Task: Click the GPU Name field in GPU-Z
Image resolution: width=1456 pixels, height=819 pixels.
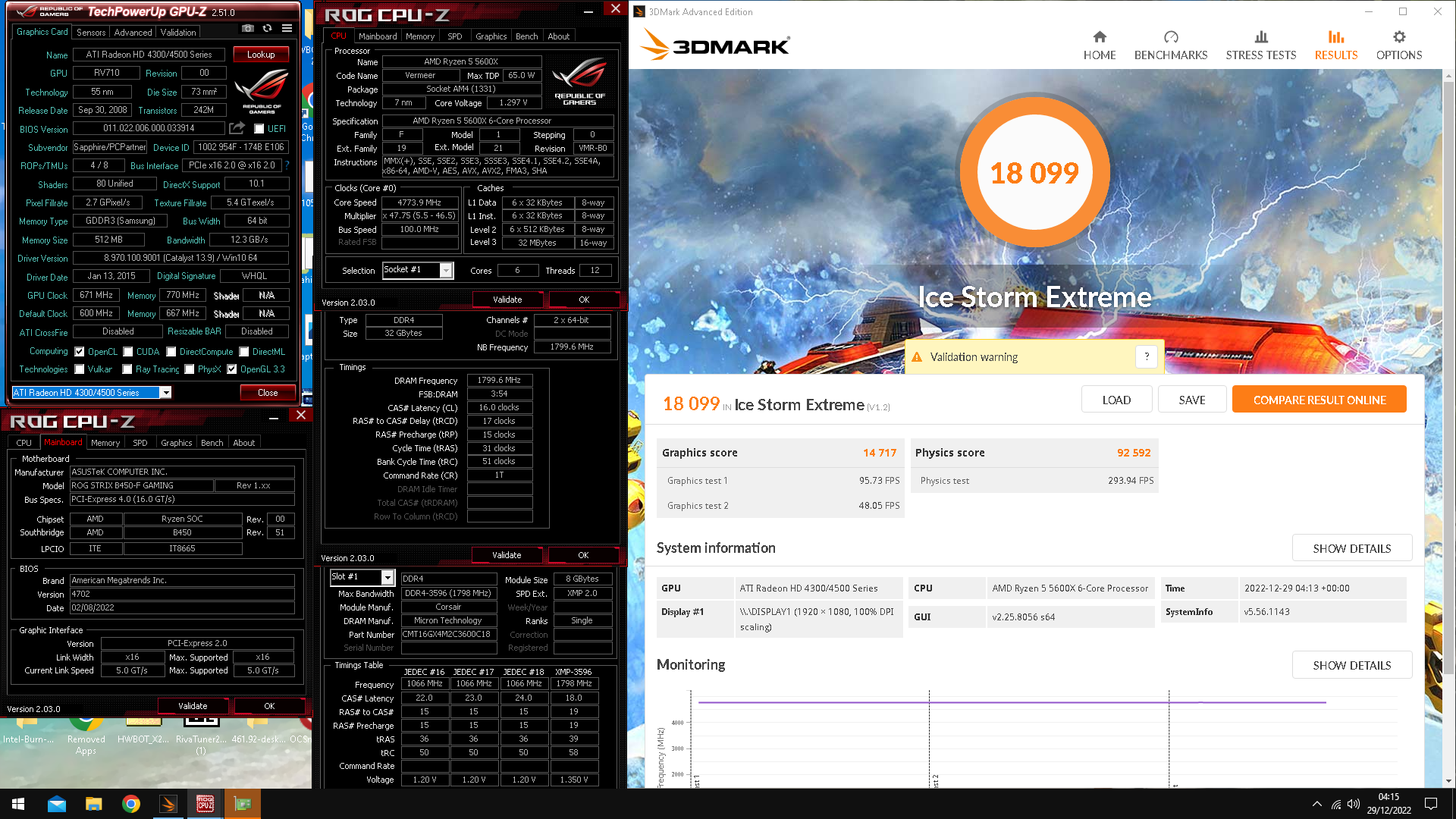Action: pos(149,55)
